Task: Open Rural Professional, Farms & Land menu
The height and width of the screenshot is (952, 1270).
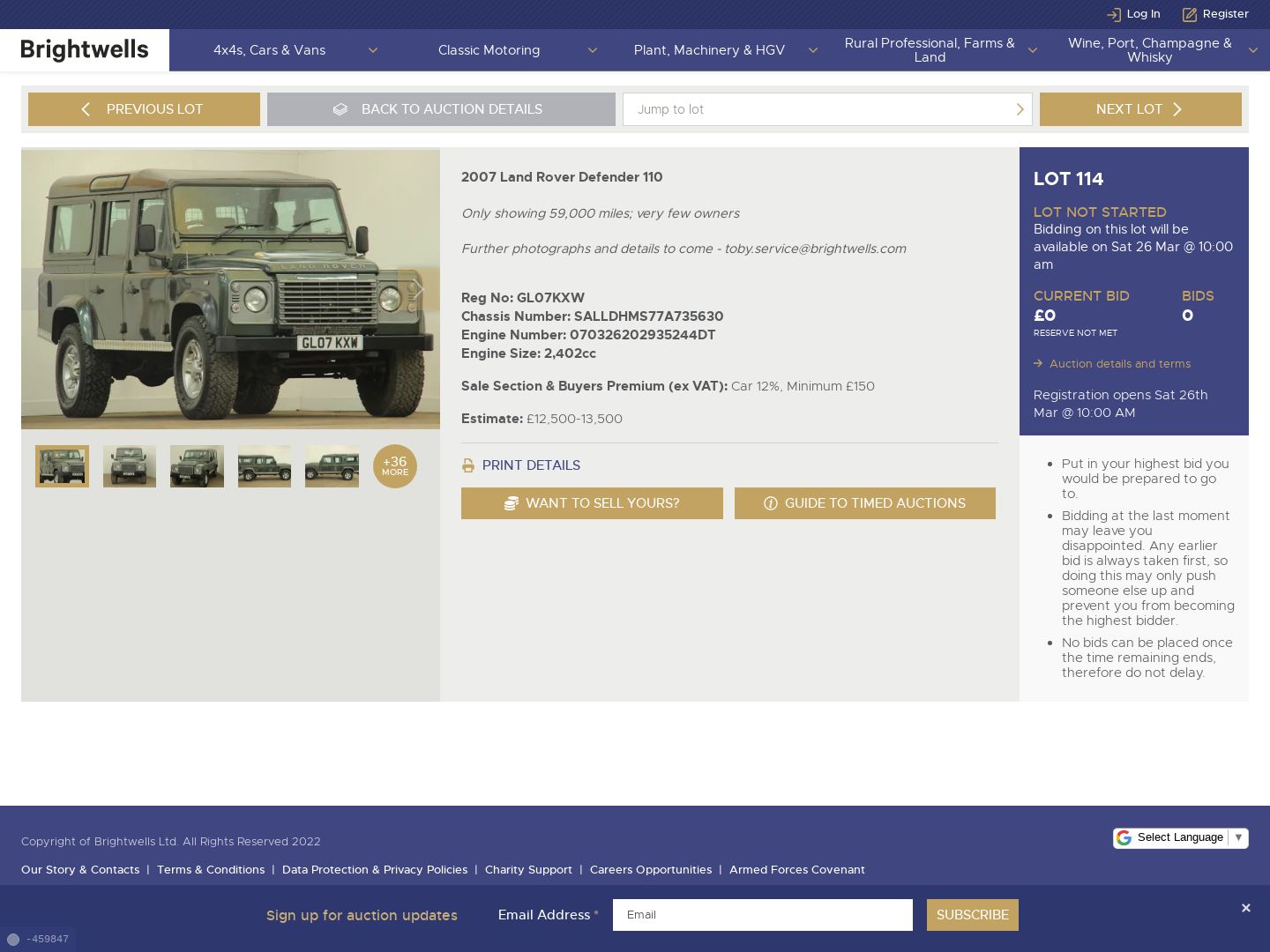Action: click(930, 50)
